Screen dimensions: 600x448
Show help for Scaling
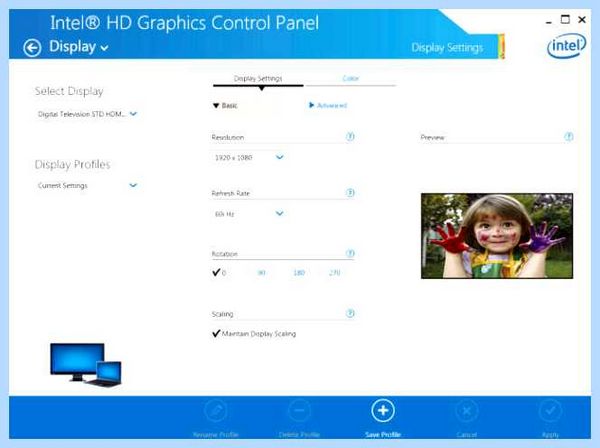350,313
